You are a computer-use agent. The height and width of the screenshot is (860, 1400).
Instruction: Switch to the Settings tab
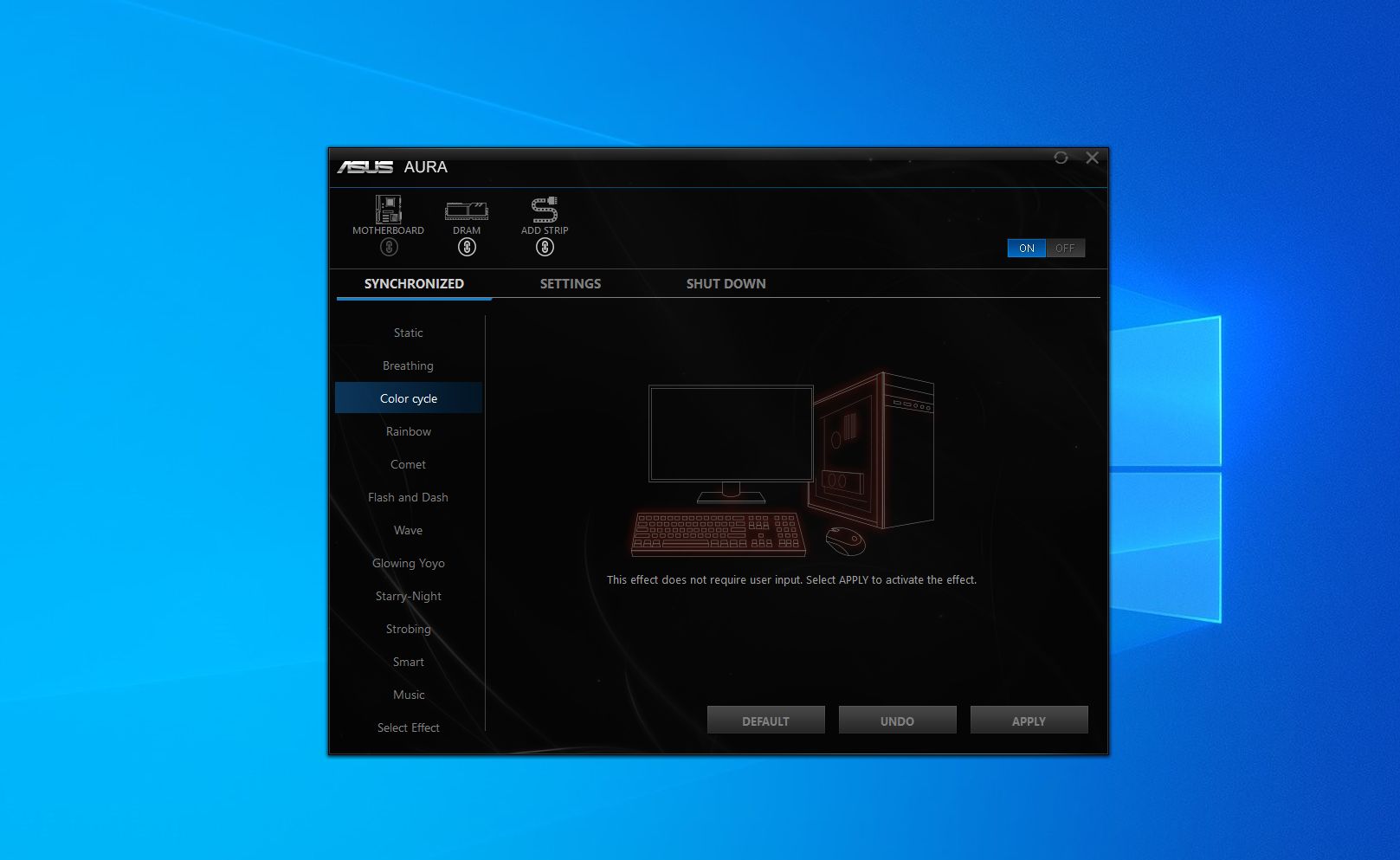571,284
